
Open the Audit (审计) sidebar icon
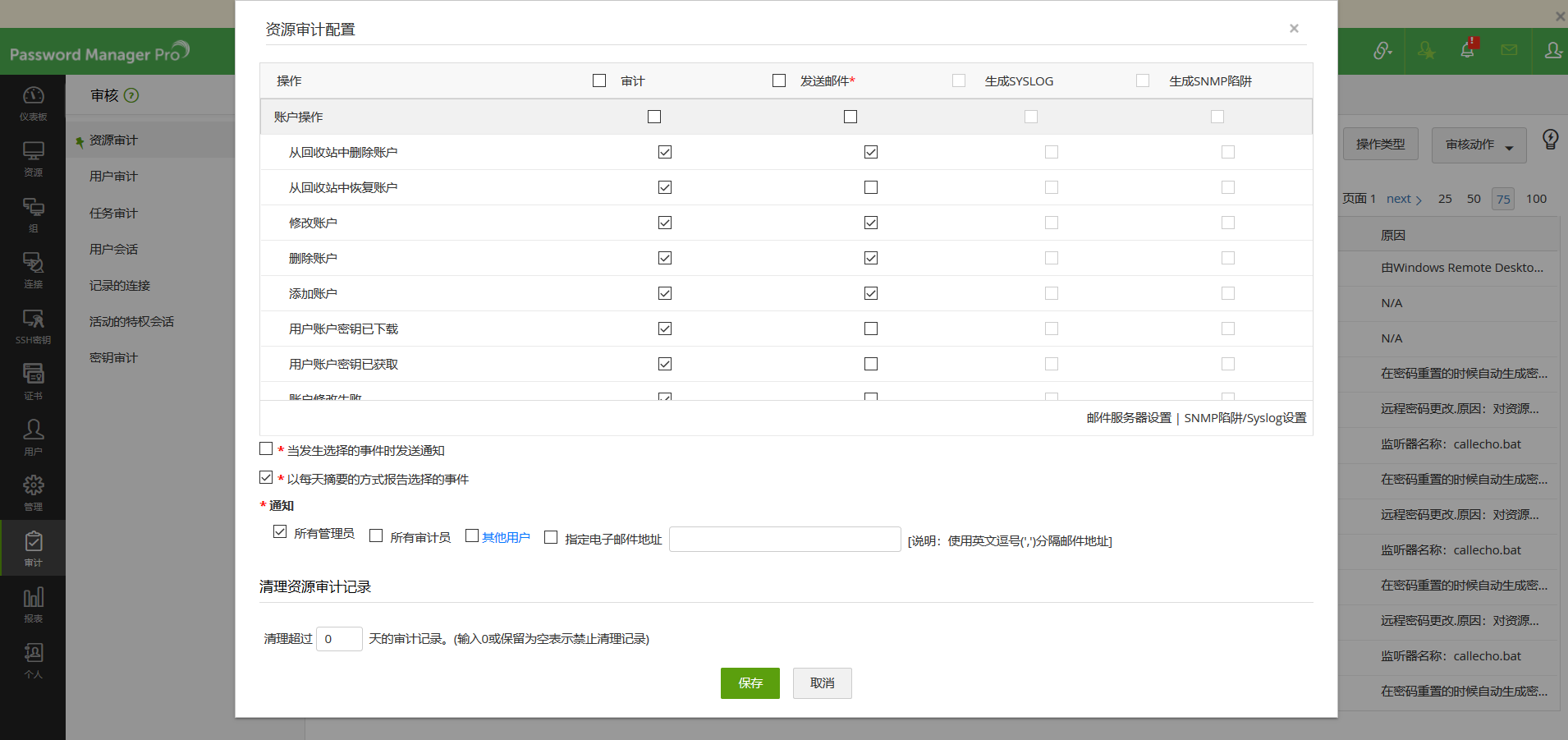[x=33, y=549]
